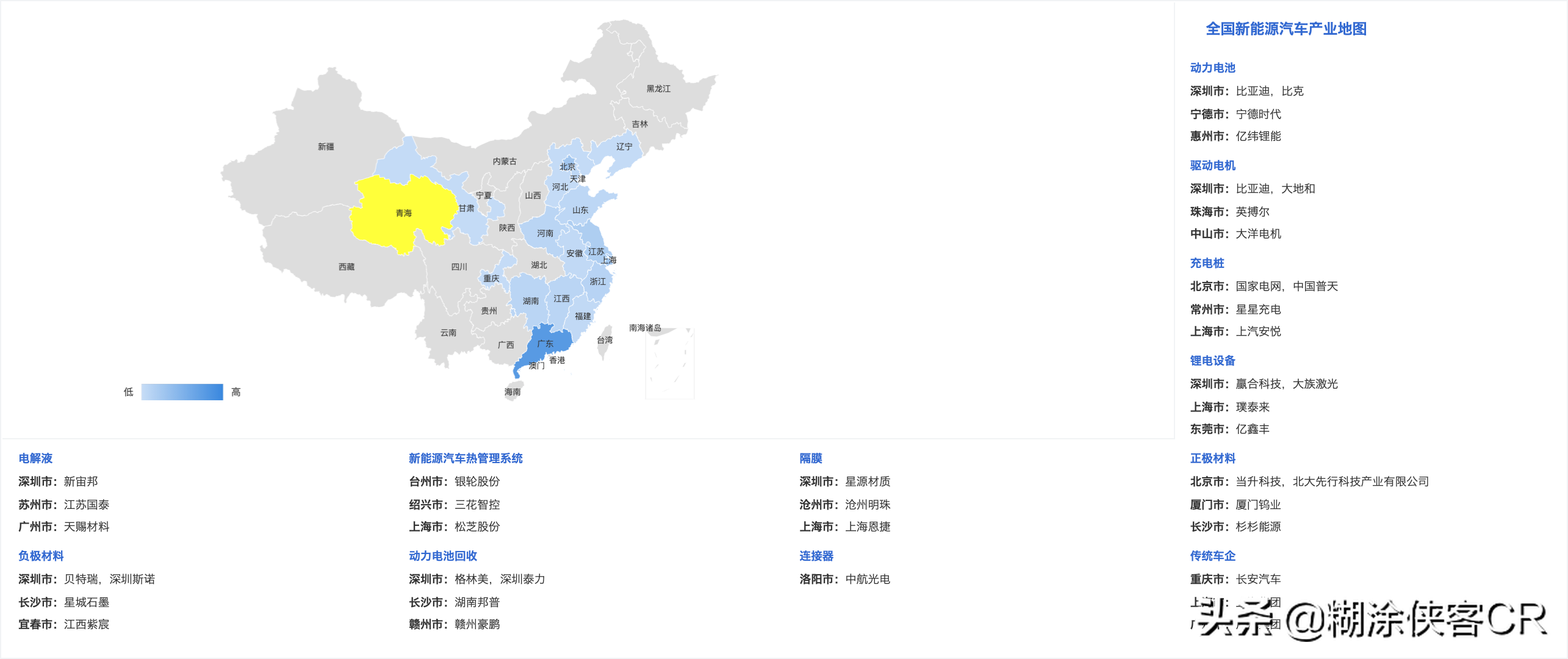The width and height of the screenshot is (1568, 659).
Task: Click the 珠海市: 英搏尔 entry
Action: pos(1229,212)
